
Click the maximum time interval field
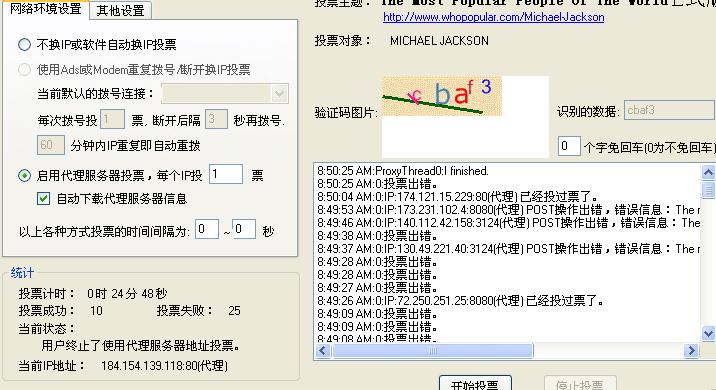(243, 229)
